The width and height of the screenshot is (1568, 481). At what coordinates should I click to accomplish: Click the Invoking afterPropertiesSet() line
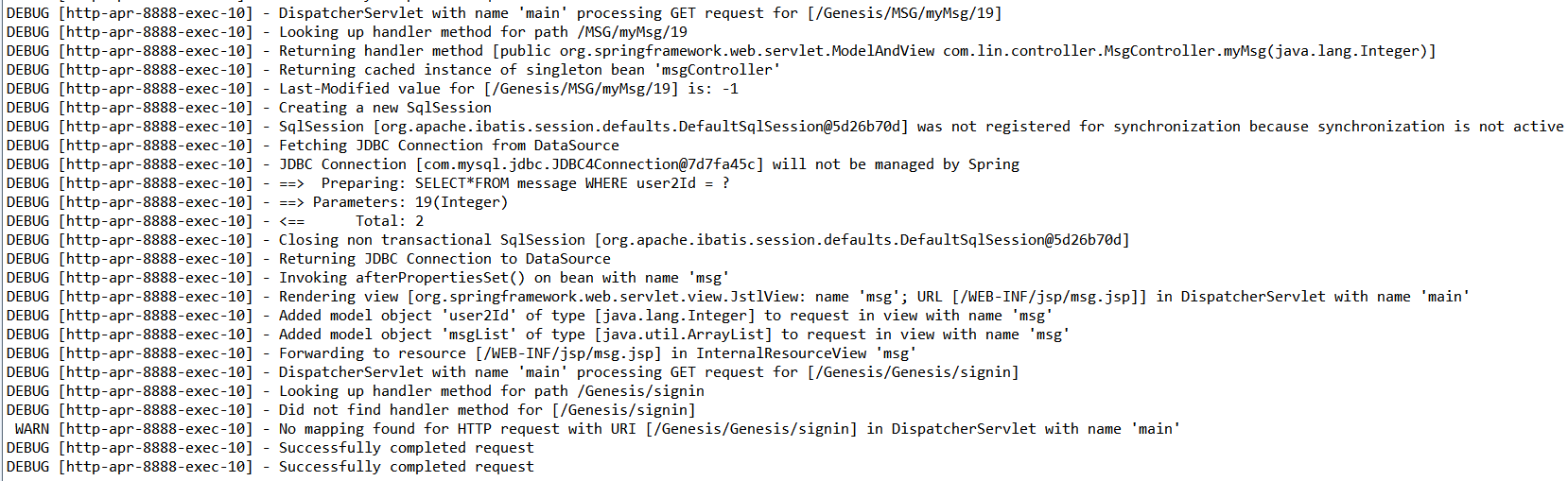click(x=504, y=278)
